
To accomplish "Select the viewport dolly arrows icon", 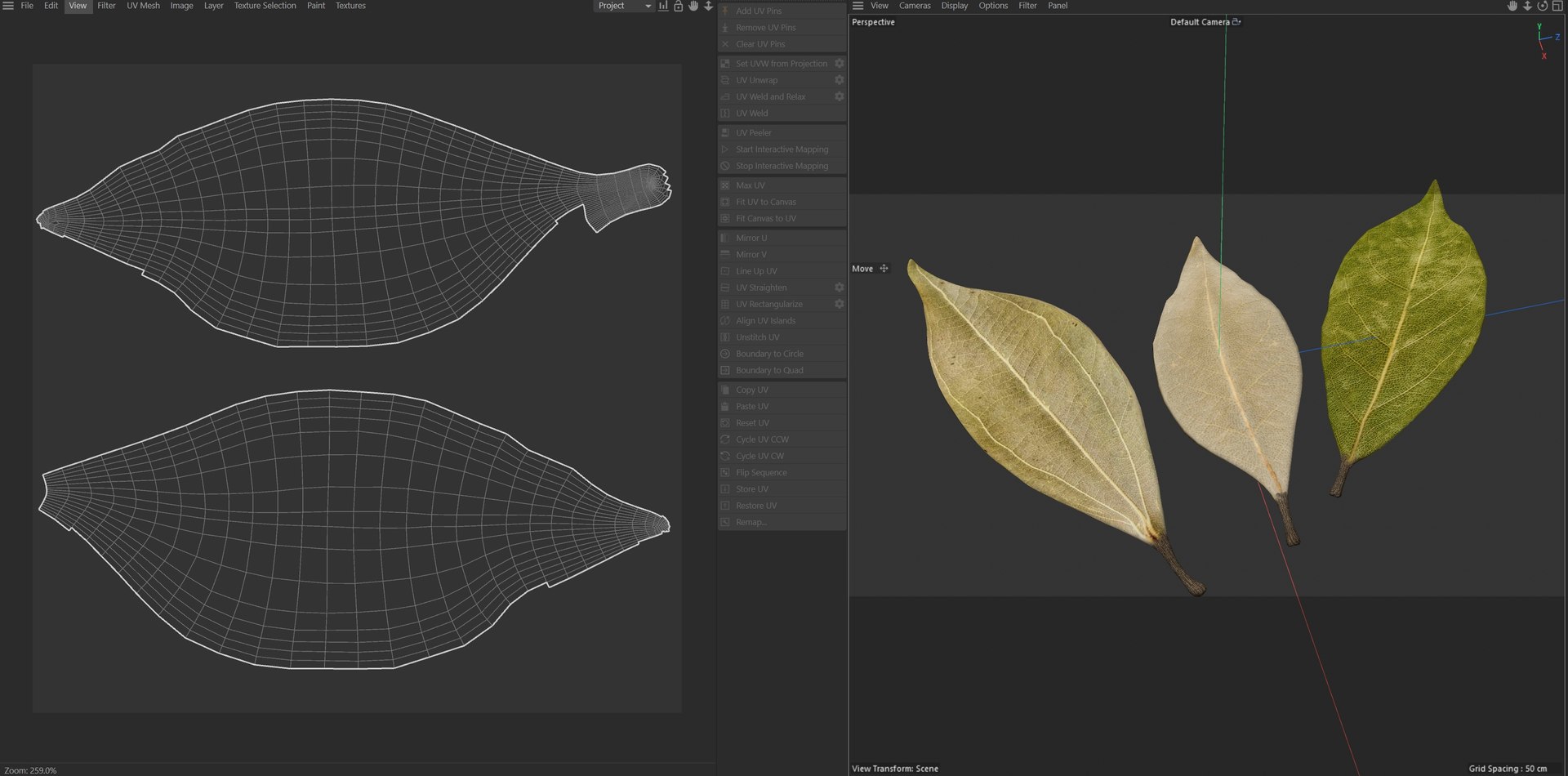I will tap(1527, 6).
